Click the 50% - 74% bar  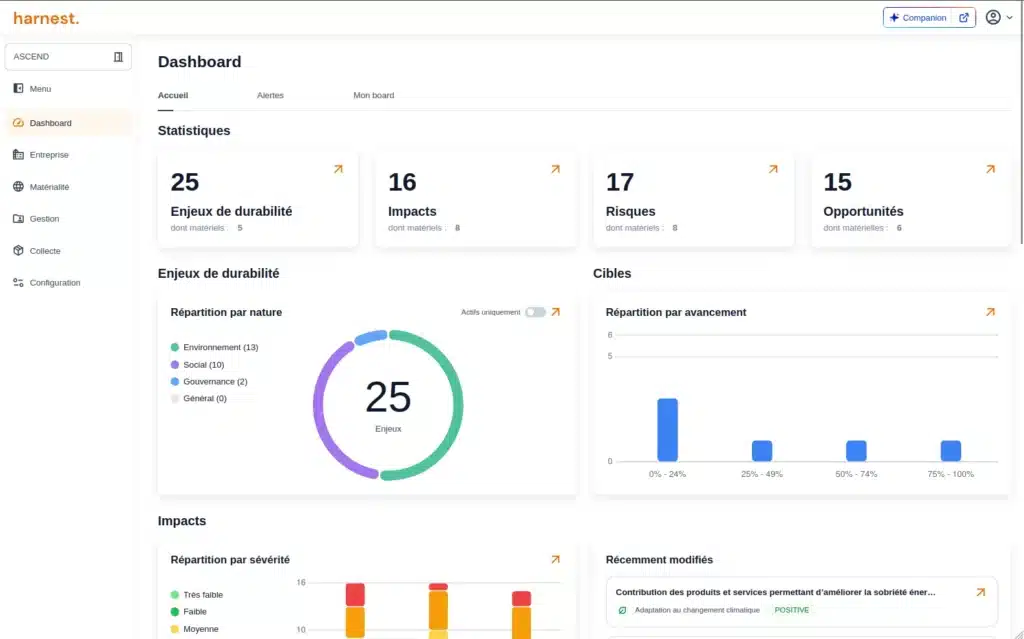tap(856, 451)
